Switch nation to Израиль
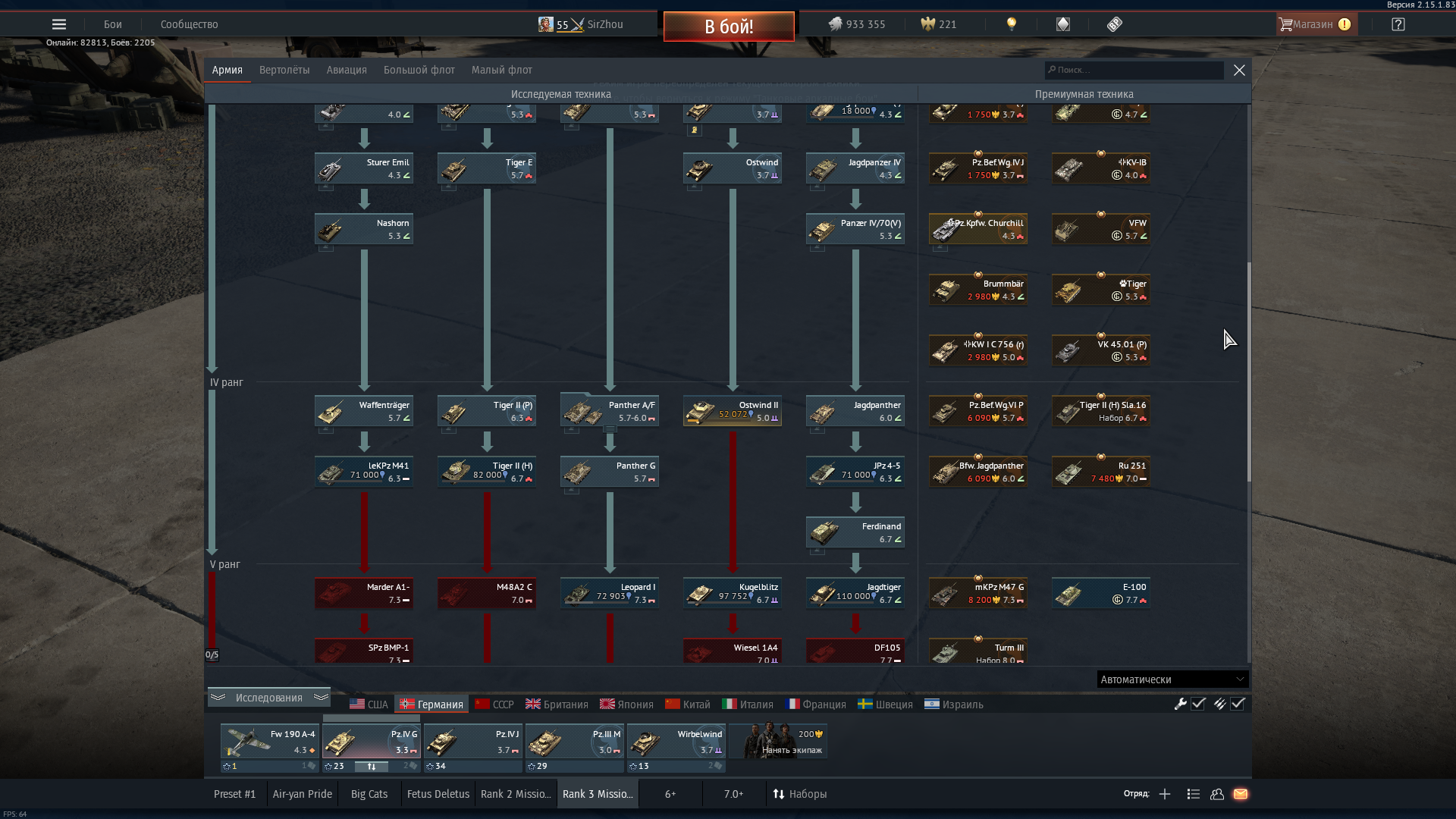 [x=954, y=704]
